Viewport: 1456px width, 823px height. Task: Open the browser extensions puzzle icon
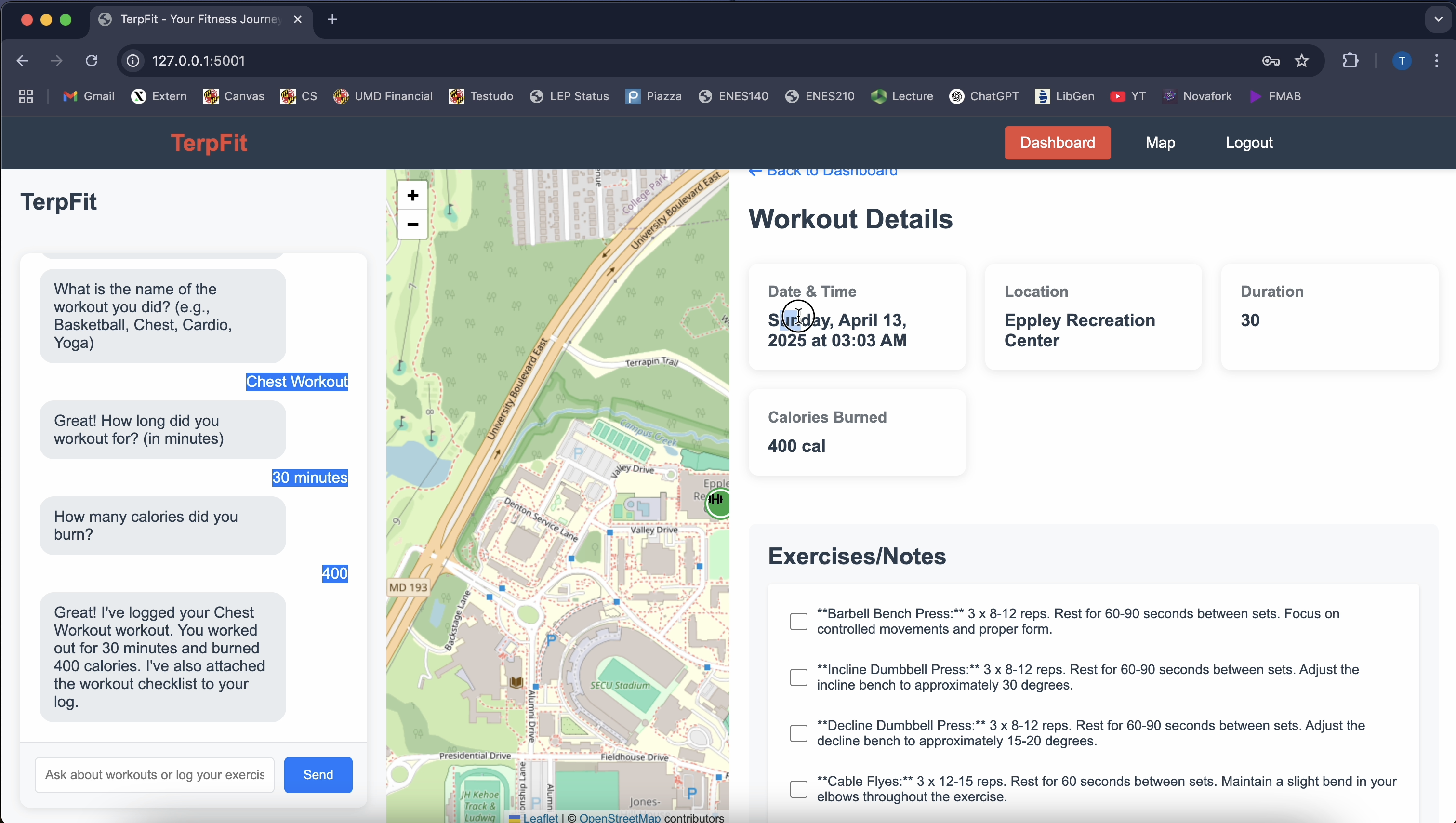pos(1350,61)
